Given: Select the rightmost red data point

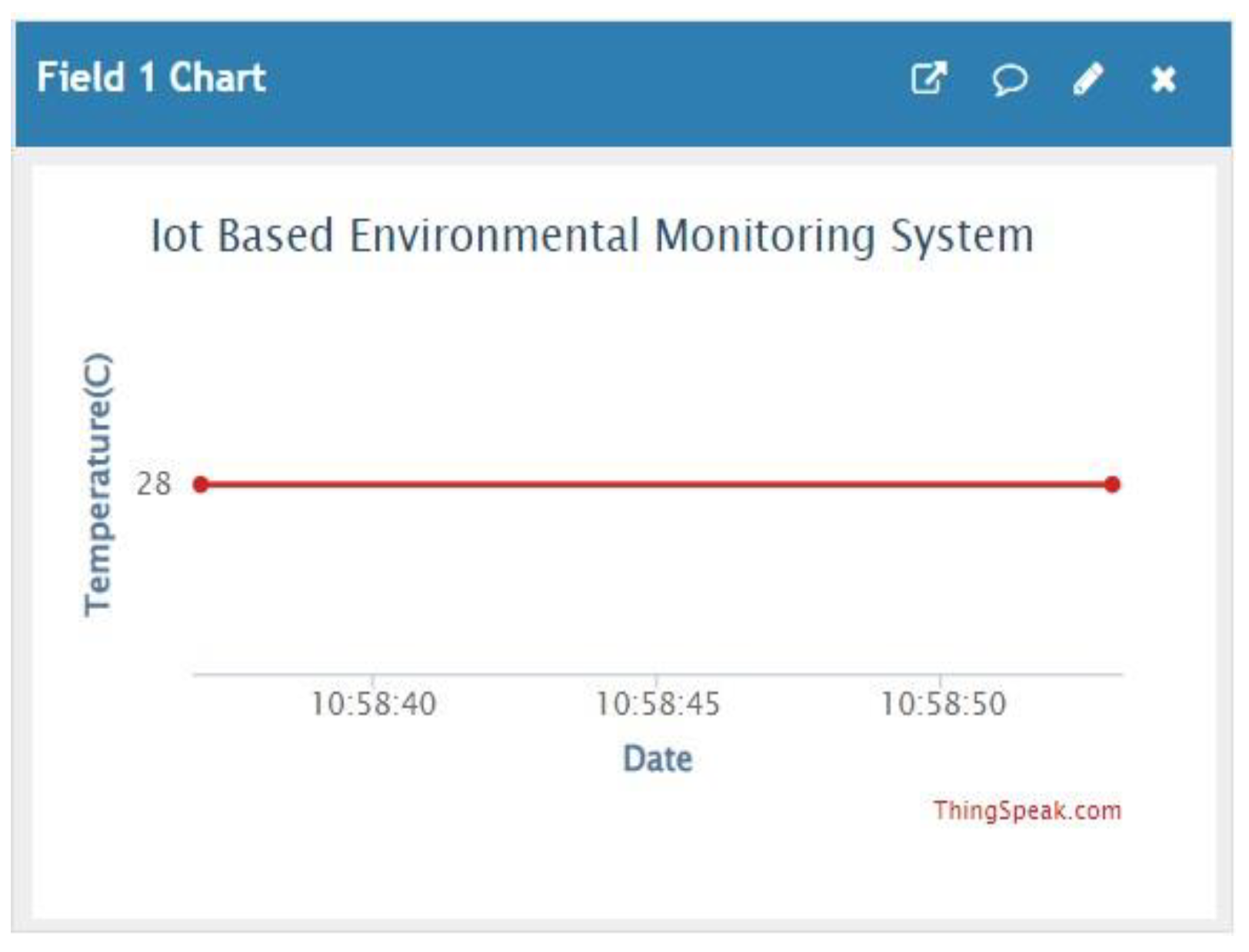Looking at the screenshot, I should (1112, 484).
